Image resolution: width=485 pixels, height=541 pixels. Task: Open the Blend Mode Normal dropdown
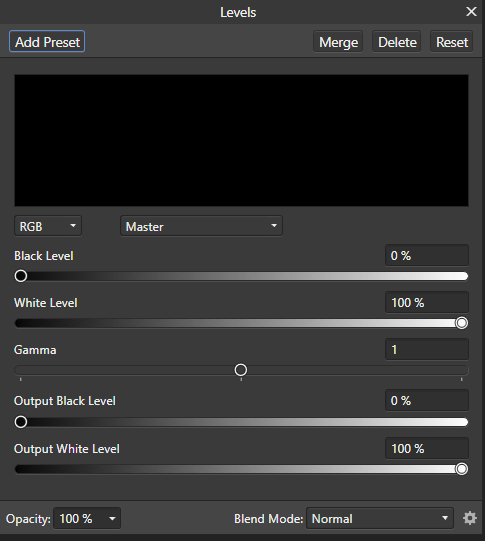pyautogui.click(x=380, y=518)
